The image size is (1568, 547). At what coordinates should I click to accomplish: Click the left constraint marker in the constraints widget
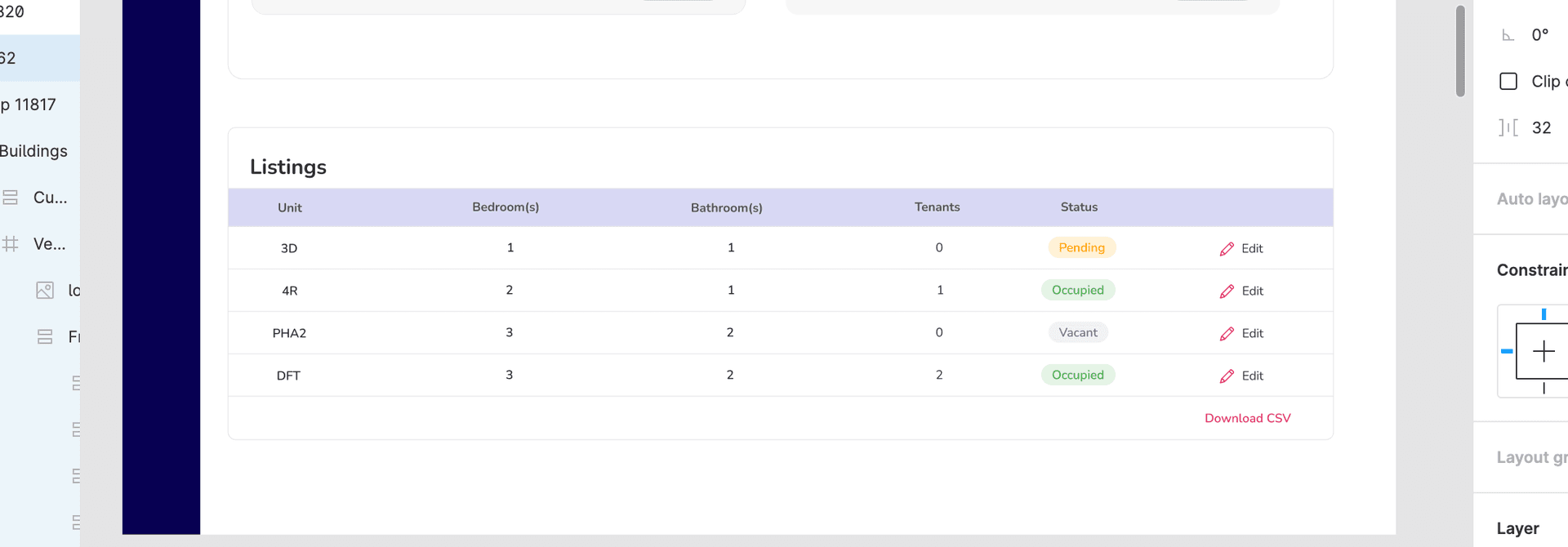(x=1507, y=351)
